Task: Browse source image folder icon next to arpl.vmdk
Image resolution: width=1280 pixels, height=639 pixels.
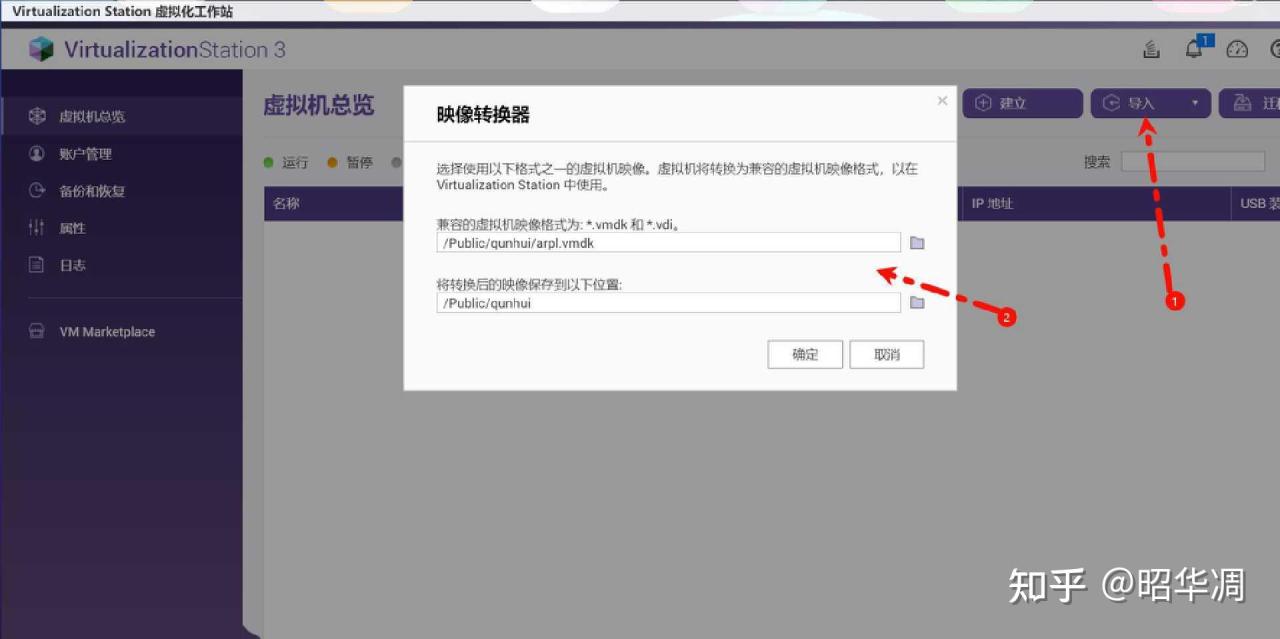Action: [917, 243]
